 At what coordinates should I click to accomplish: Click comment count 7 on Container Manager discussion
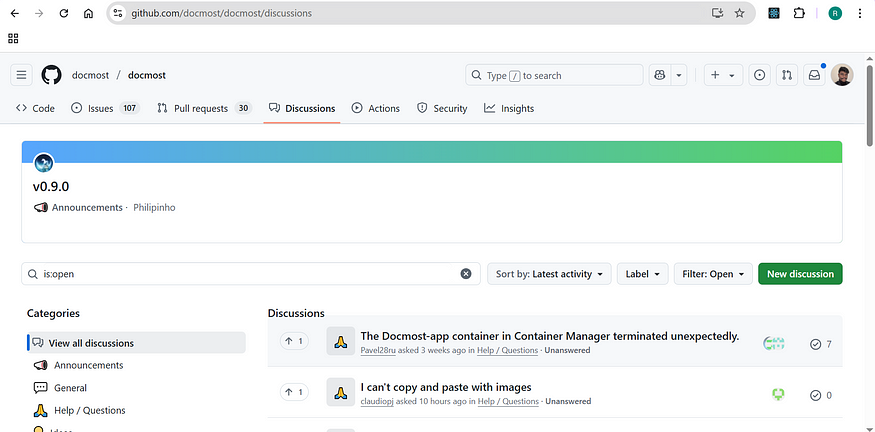(821, 344)
